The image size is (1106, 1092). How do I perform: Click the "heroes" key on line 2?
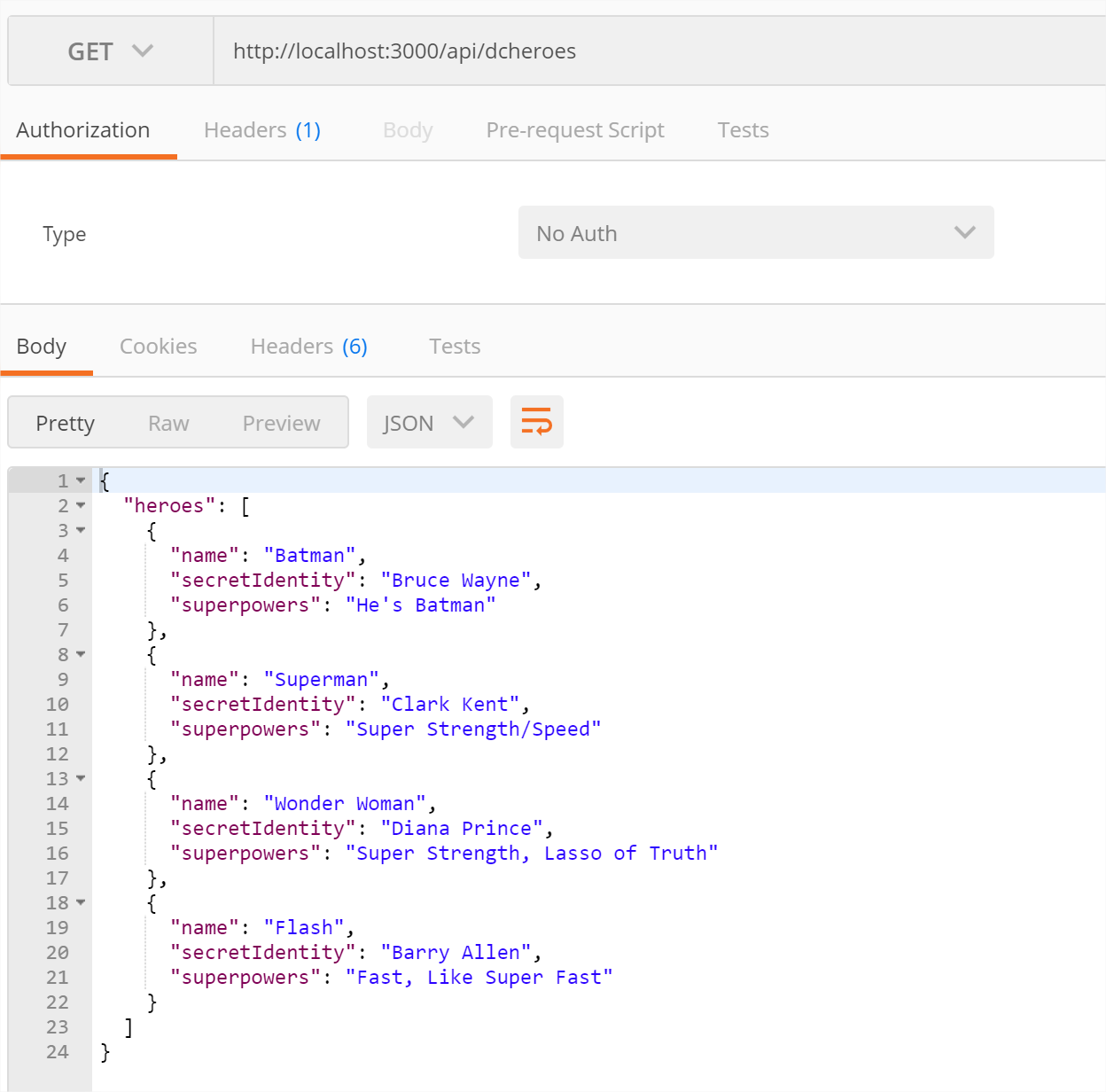coord(169,505)
